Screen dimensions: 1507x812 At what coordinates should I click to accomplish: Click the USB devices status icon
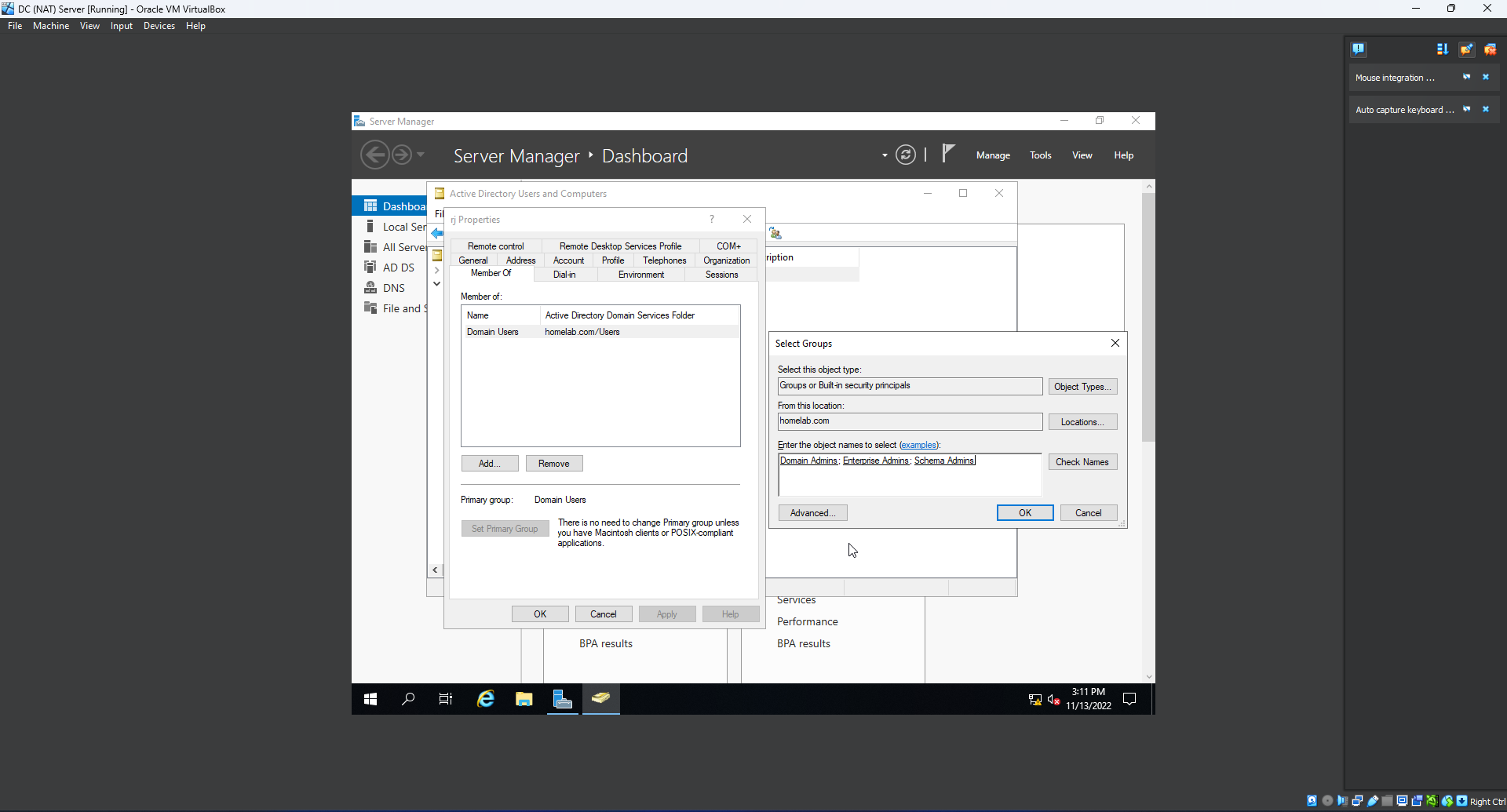tap(1373, 801)
